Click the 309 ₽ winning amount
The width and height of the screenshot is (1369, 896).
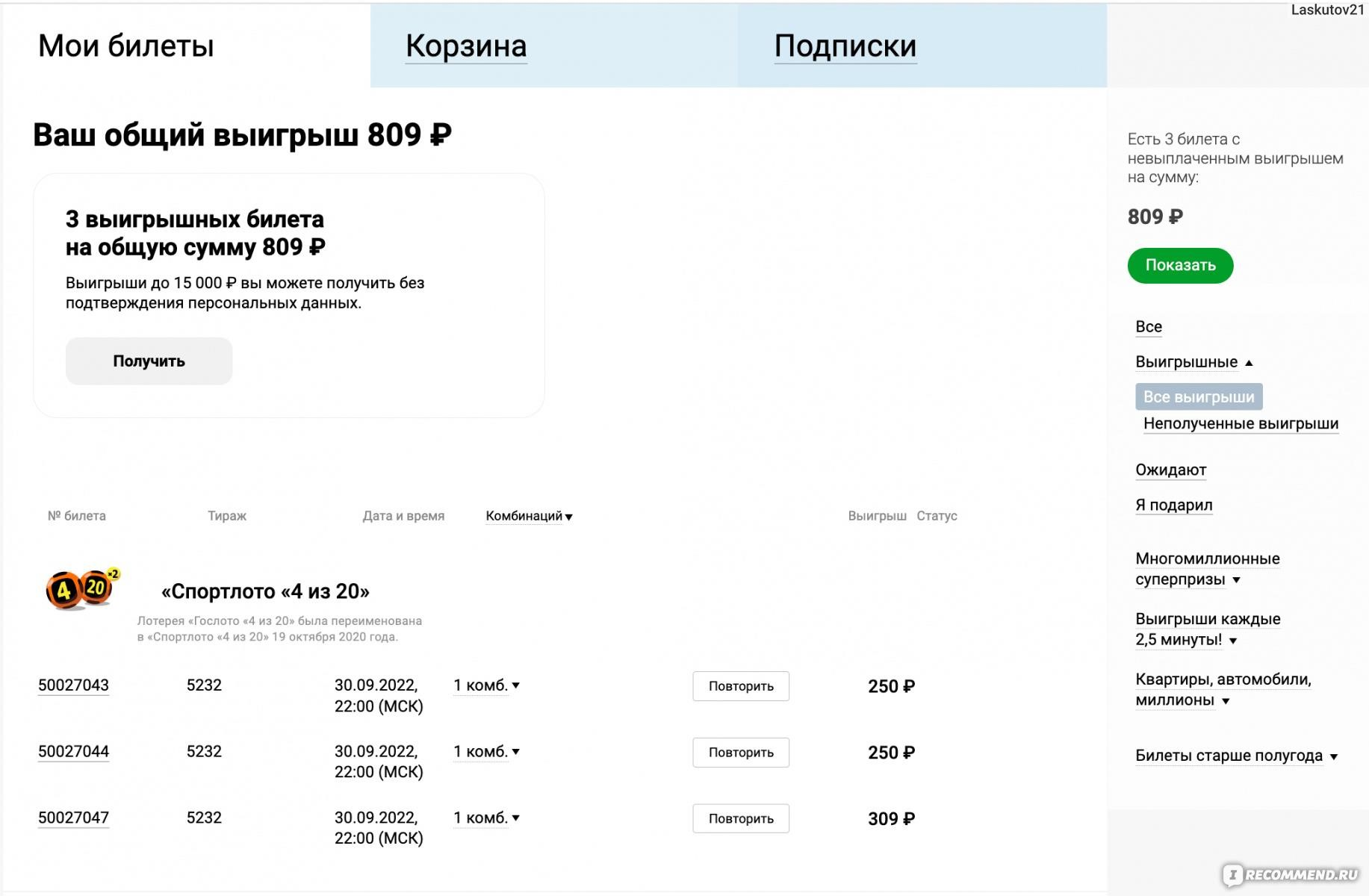click(891, 819)
